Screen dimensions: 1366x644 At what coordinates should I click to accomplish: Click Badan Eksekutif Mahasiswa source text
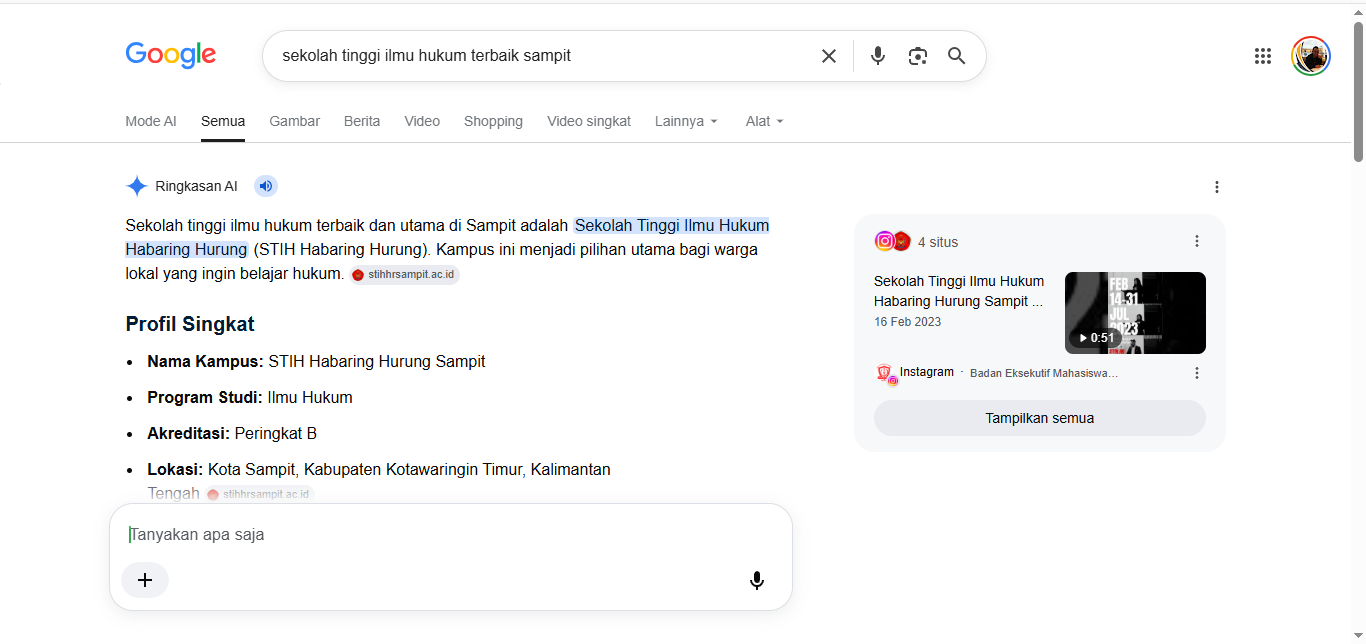[1044, 373]
